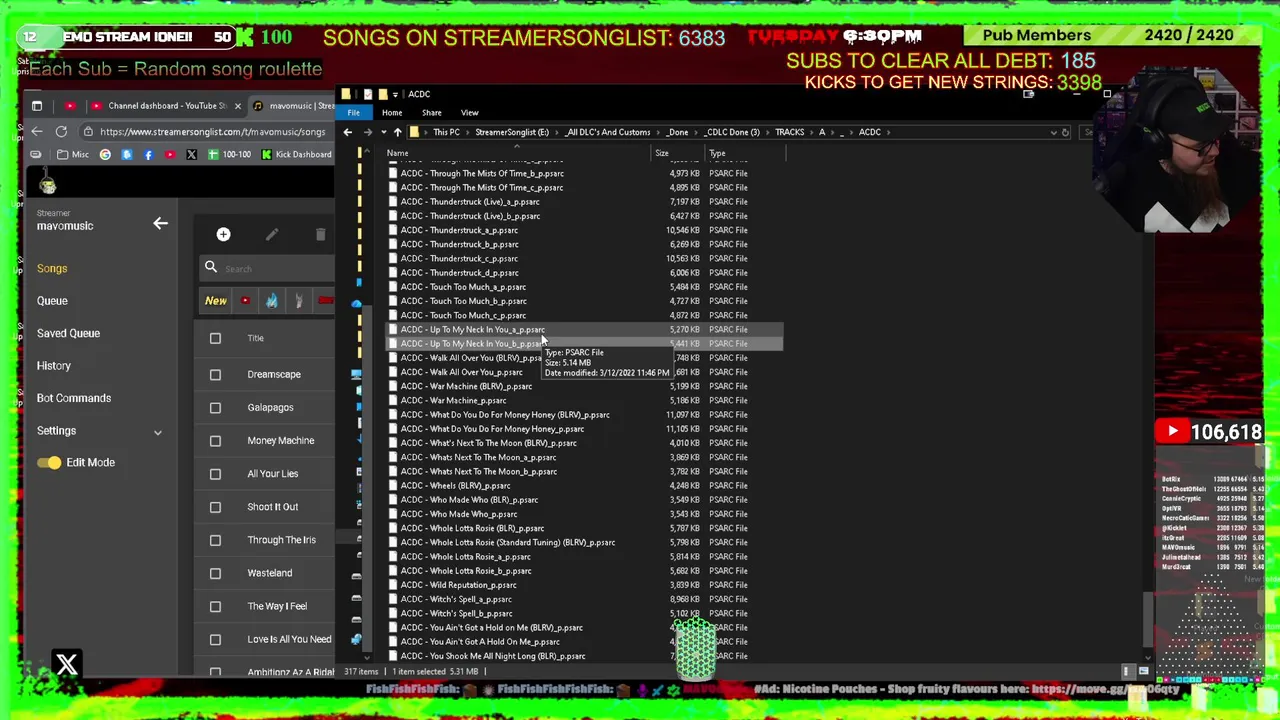Click TRACKS in the Explorer breadcrumb
The height and width of the screenshot is (720, 1280).
[x=789, y=132]
